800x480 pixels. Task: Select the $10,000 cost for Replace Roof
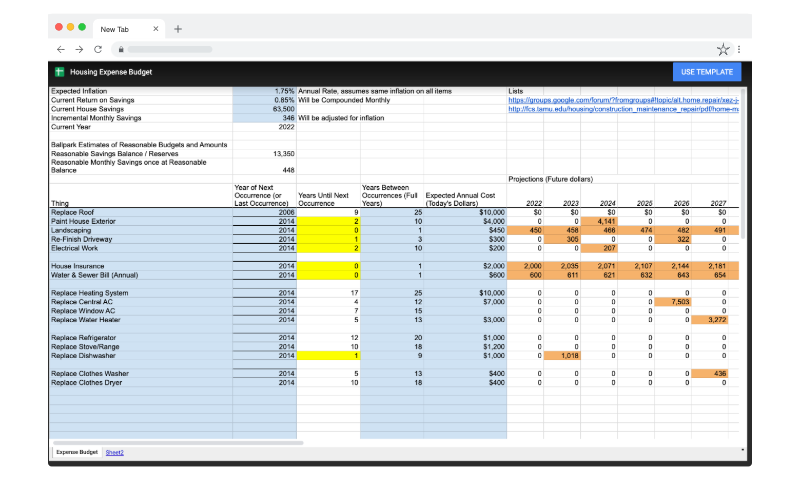tap(465, 212)
